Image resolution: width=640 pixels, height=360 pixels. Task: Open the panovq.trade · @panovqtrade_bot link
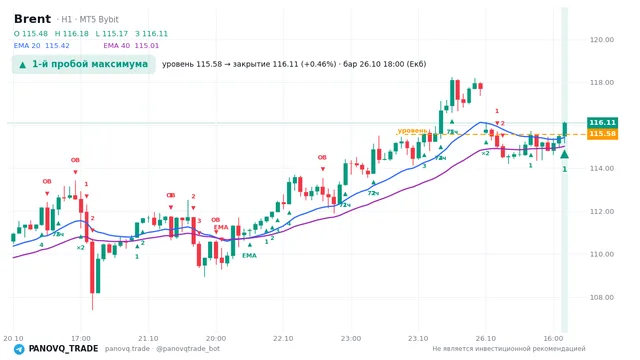[x=162, y=349]
